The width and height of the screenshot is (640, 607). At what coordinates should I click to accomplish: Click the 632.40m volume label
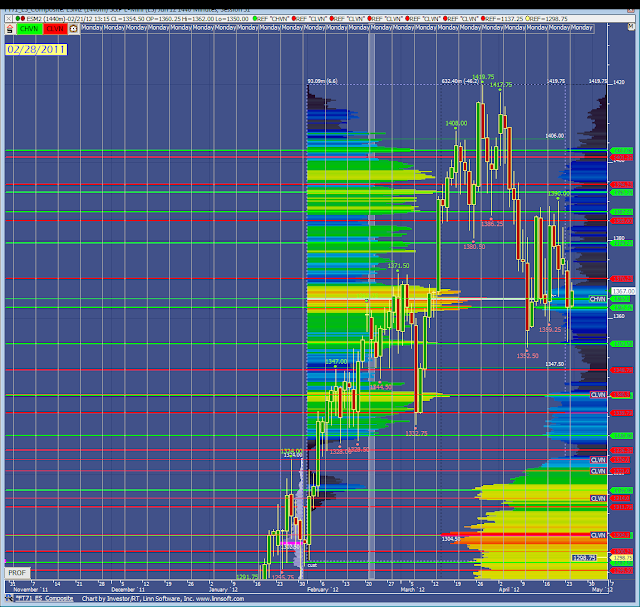460,81
